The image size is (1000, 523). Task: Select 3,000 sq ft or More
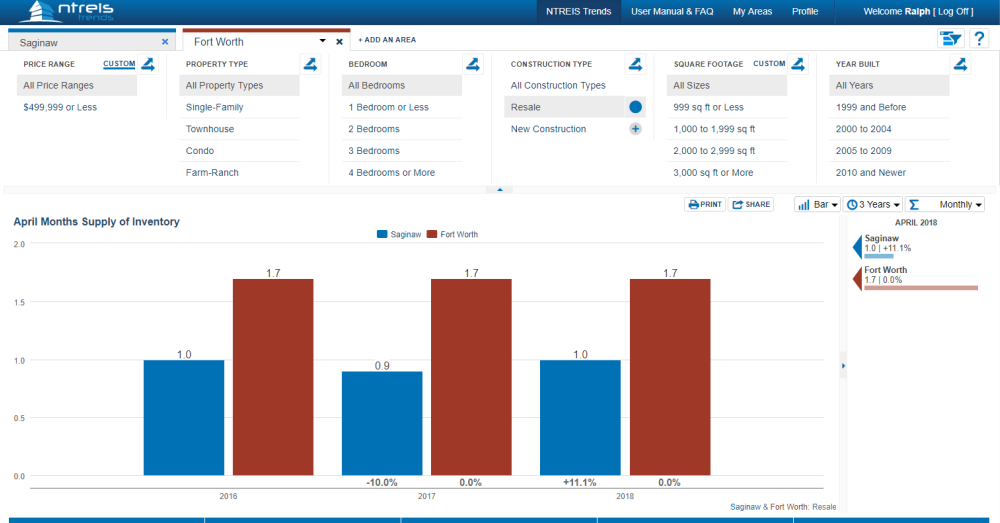(727, 172)
